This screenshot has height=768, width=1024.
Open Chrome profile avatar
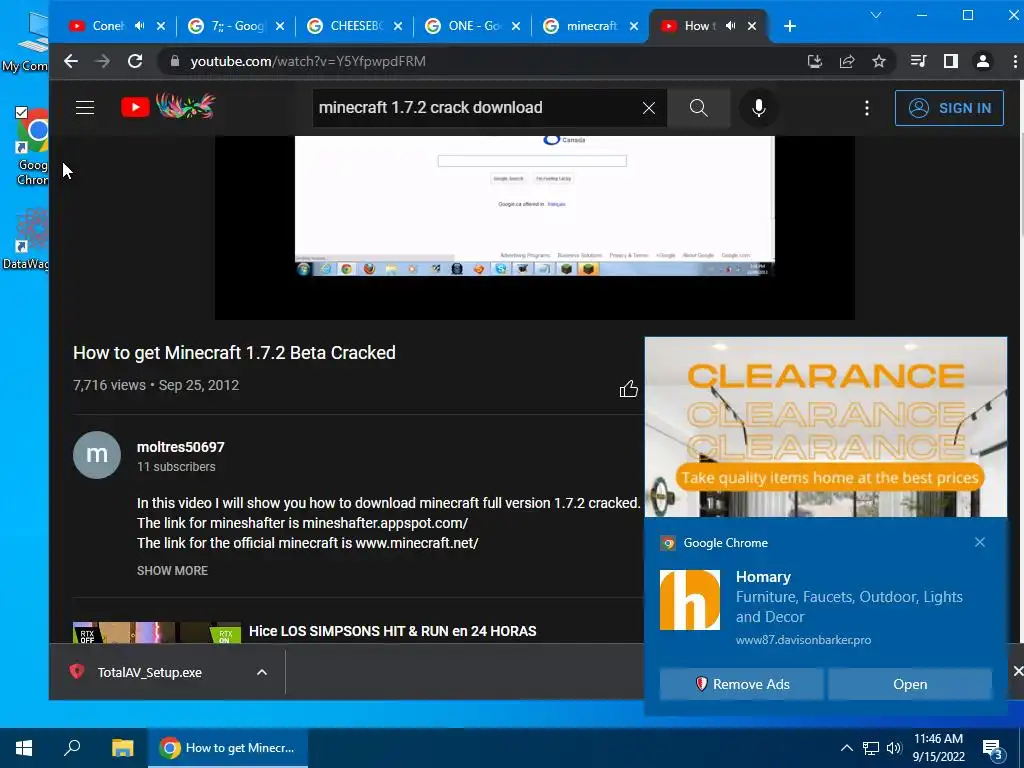coord(983,61)
